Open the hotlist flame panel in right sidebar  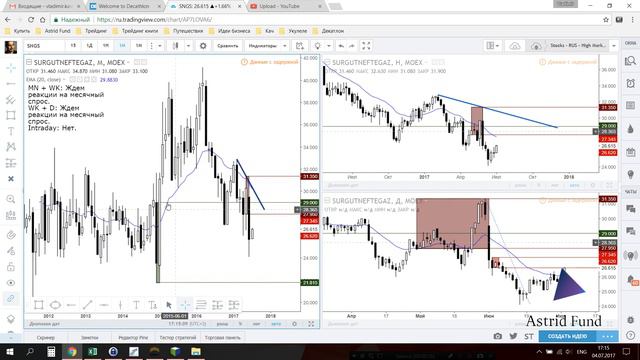click(x=631, y=129)
